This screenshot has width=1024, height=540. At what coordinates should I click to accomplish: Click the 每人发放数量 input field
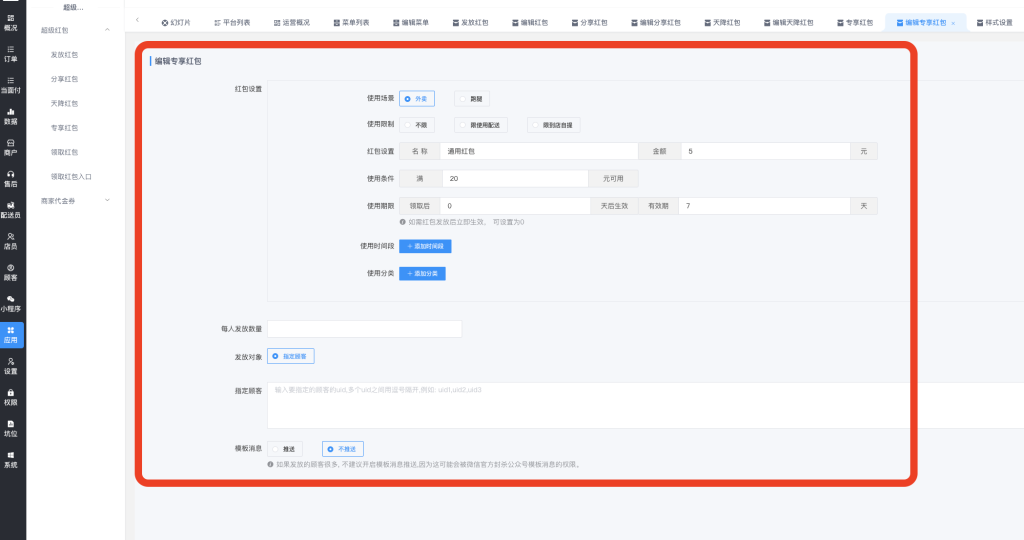(364, 329)
